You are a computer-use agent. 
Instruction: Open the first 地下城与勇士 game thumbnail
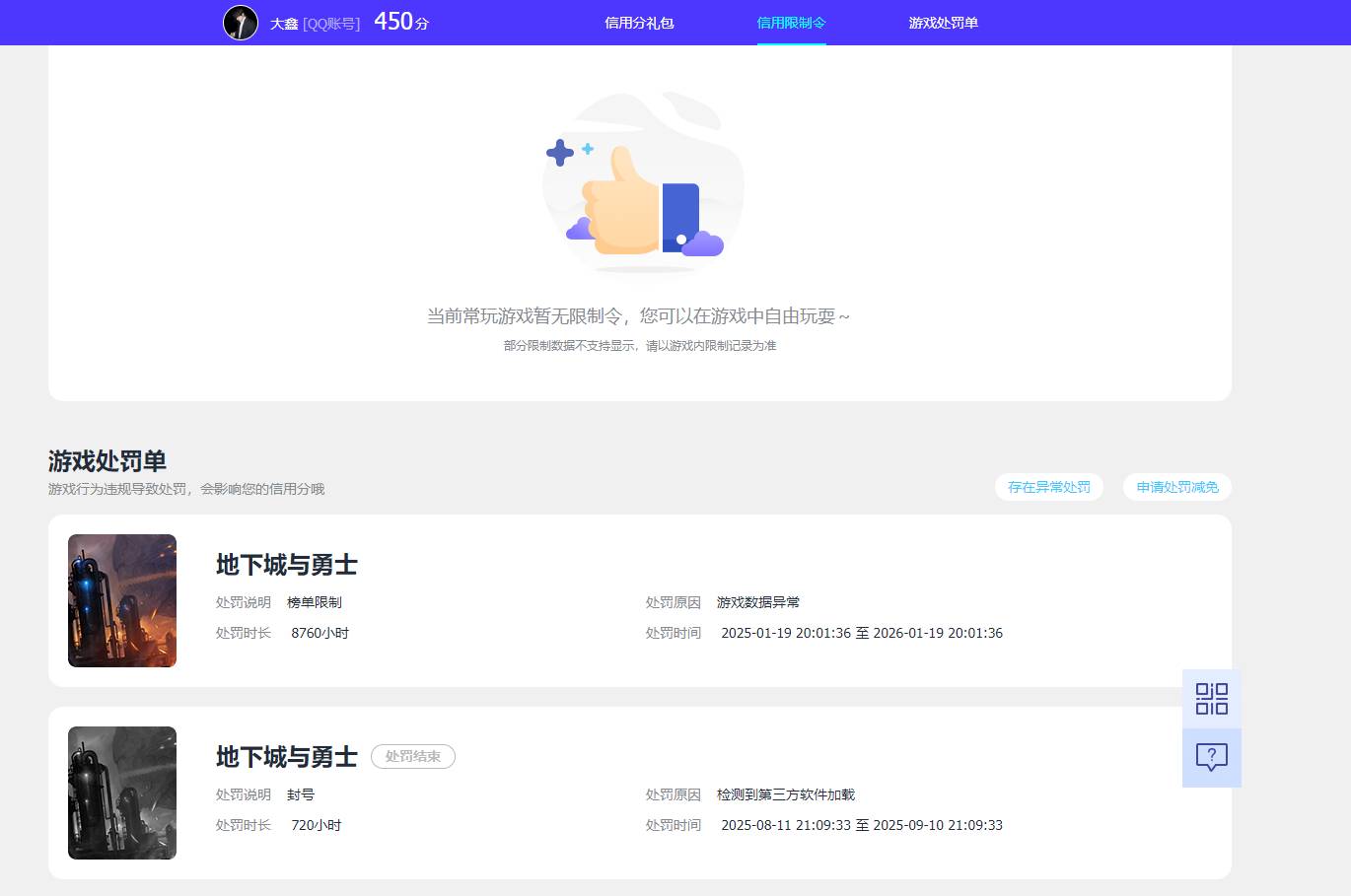121,600
